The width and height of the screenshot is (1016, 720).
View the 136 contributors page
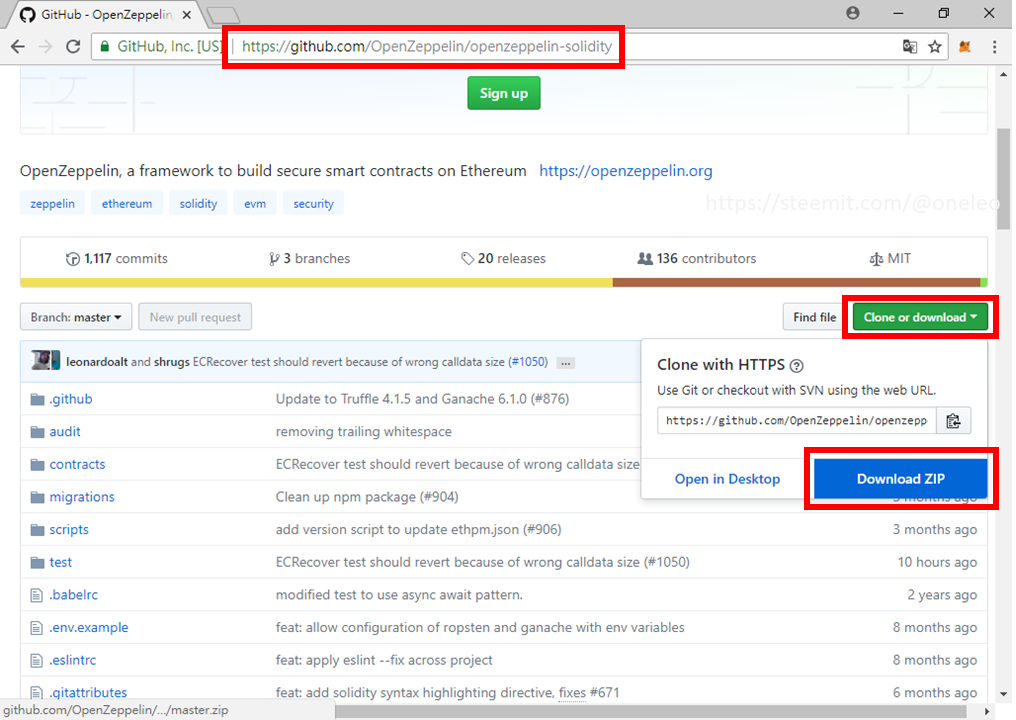pos(697,259)
